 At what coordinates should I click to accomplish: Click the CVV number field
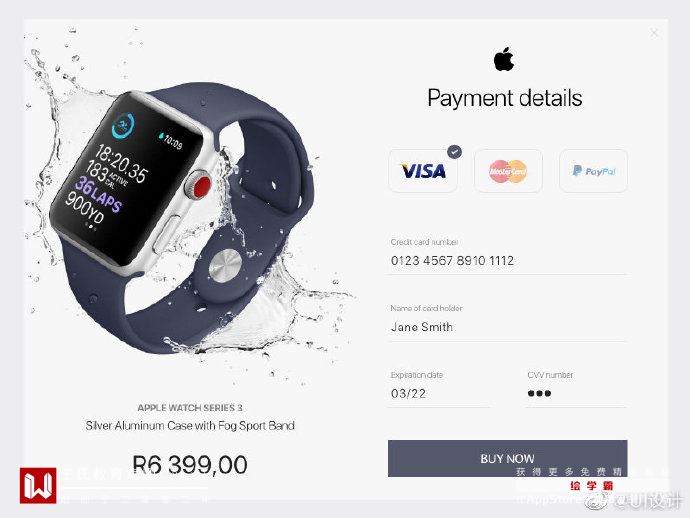click(x=576, y=393)
